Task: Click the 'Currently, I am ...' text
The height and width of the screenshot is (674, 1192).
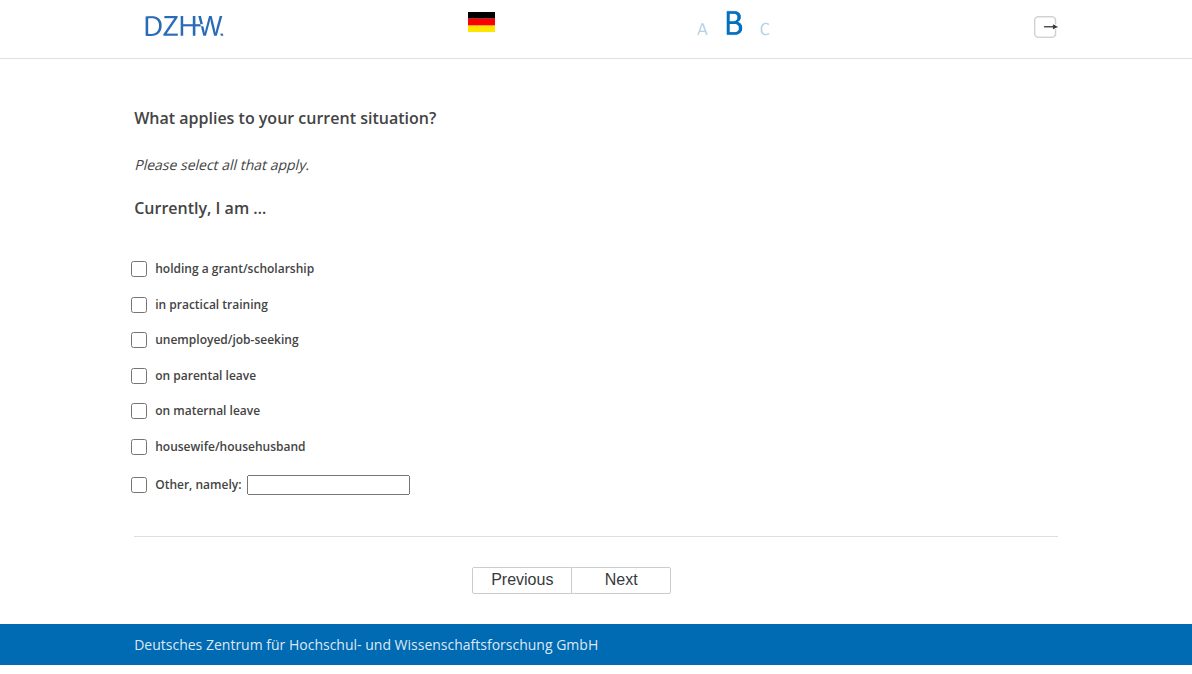Action: [x=200, y=208]
